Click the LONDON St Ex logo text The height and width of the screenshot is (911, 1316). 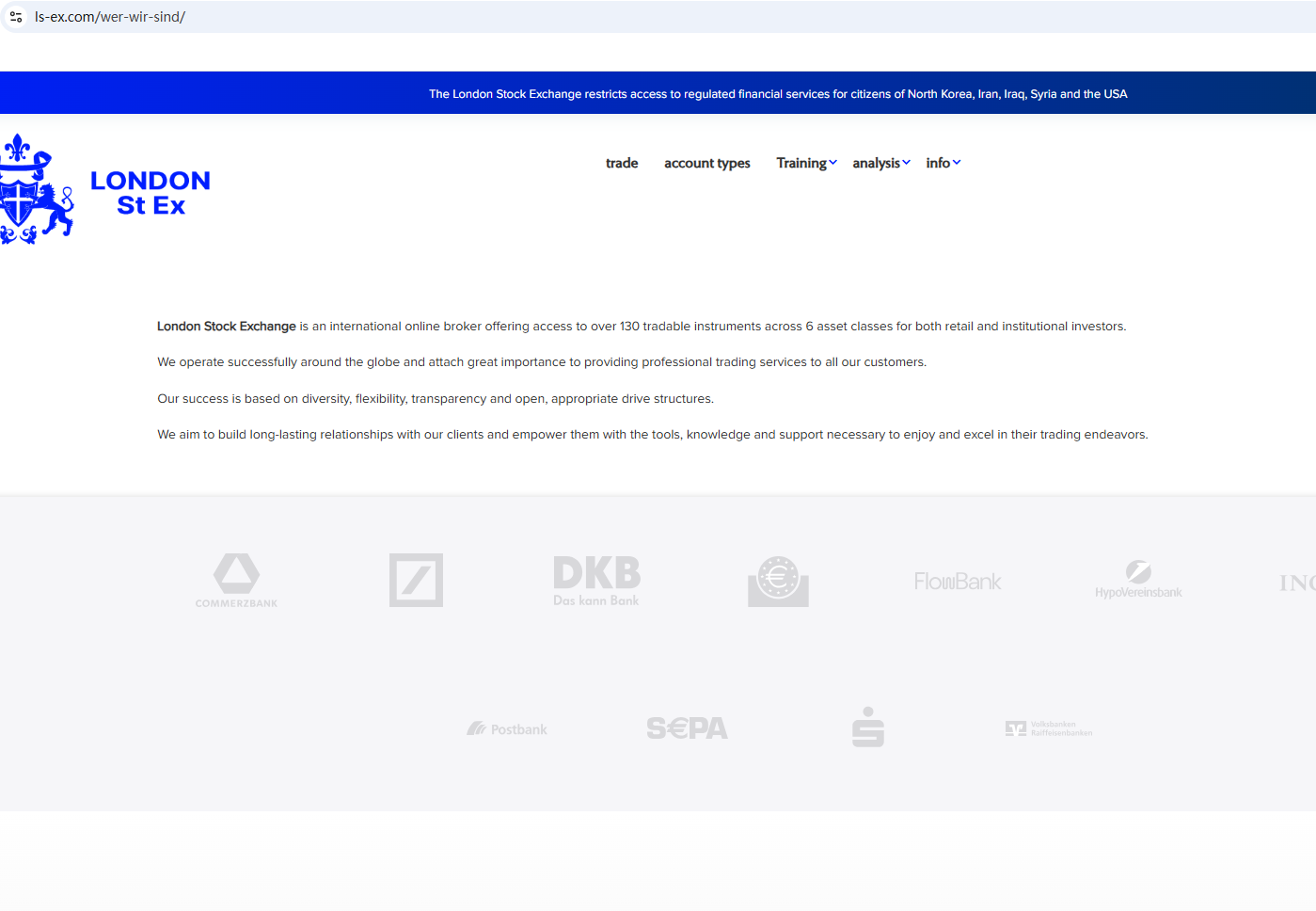coord(151,193)
